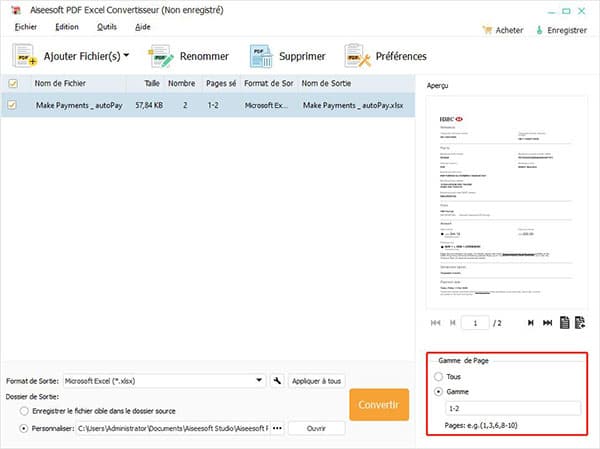Jump to last preview page

point(548,323)
